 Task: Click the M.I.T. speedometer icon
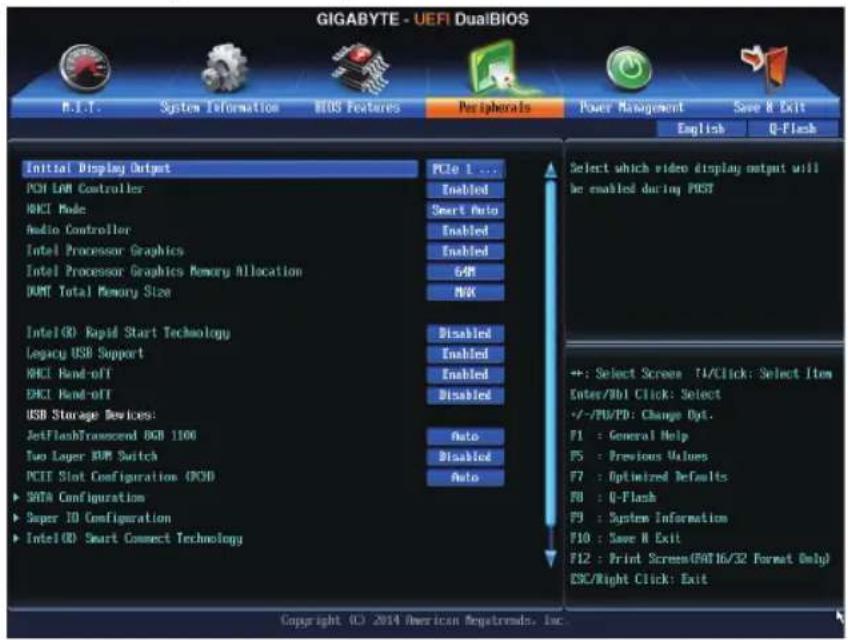pyautogui.click(x=84, y=68)
